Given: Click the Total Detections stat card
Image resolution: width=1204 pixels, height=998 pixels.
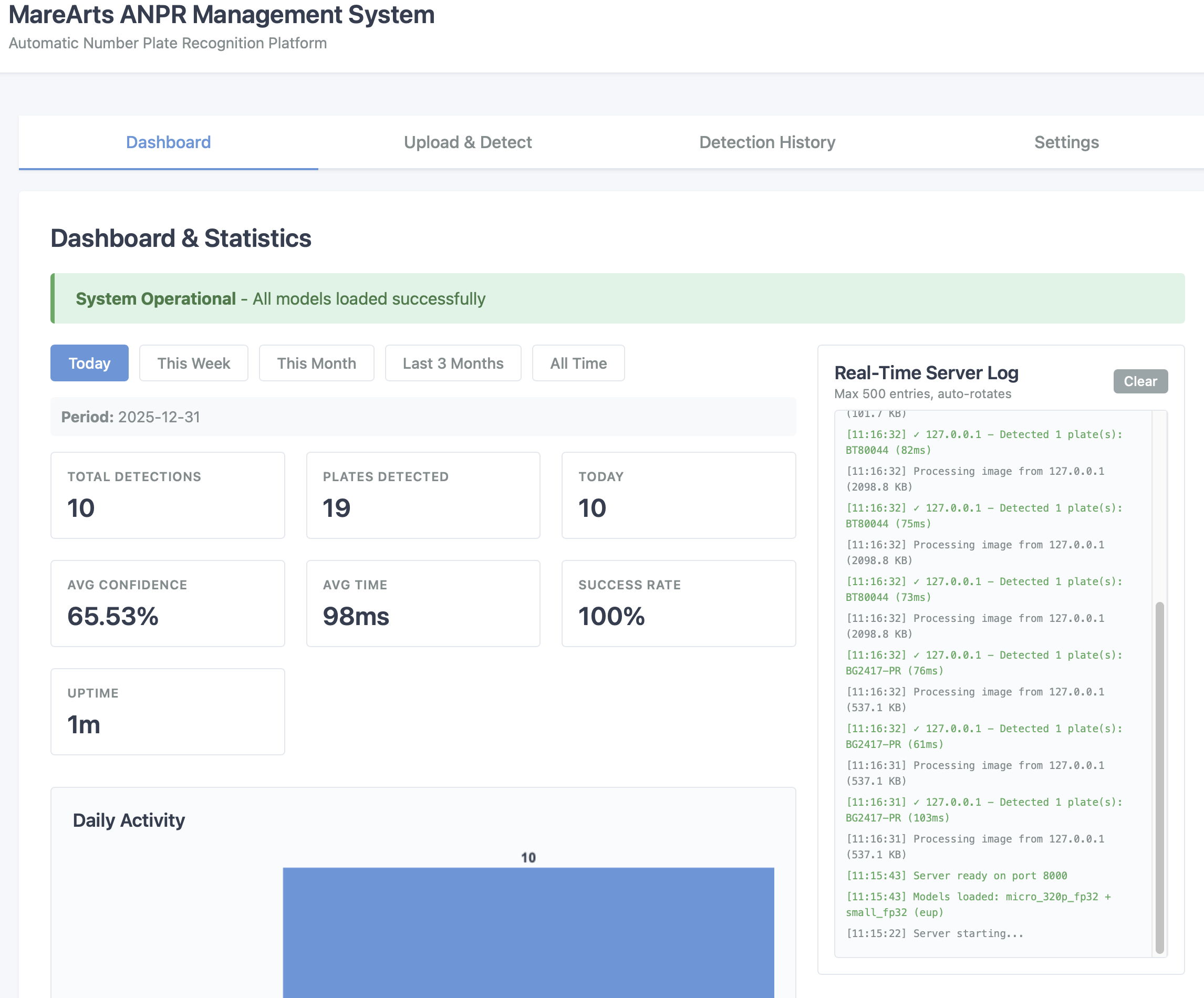Looking at the screenshot, I should point(168,495).
